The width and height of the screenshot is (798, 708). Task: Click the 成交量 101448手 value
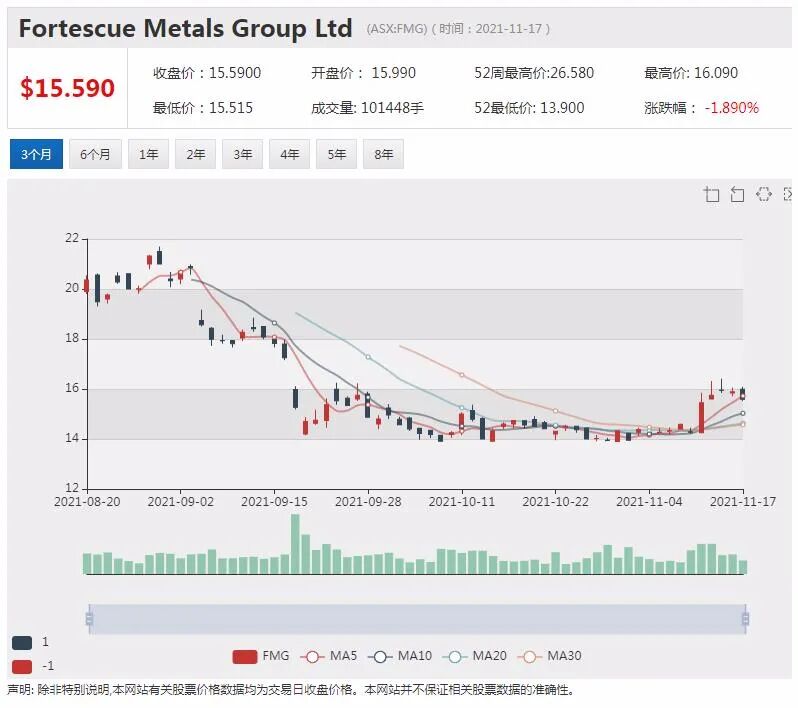click(x=392, y=108)
